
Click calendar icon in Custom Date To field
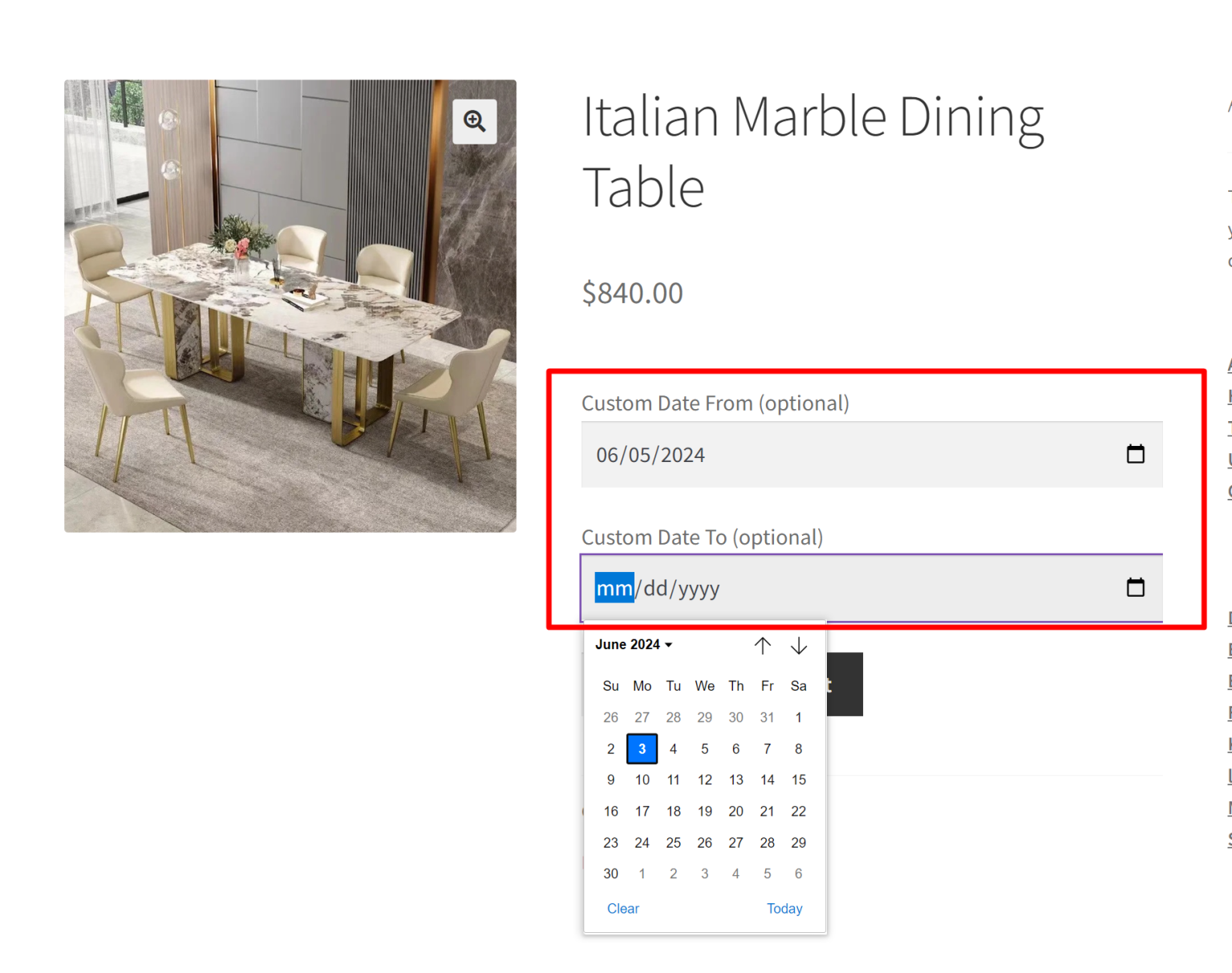[1135, 587]
